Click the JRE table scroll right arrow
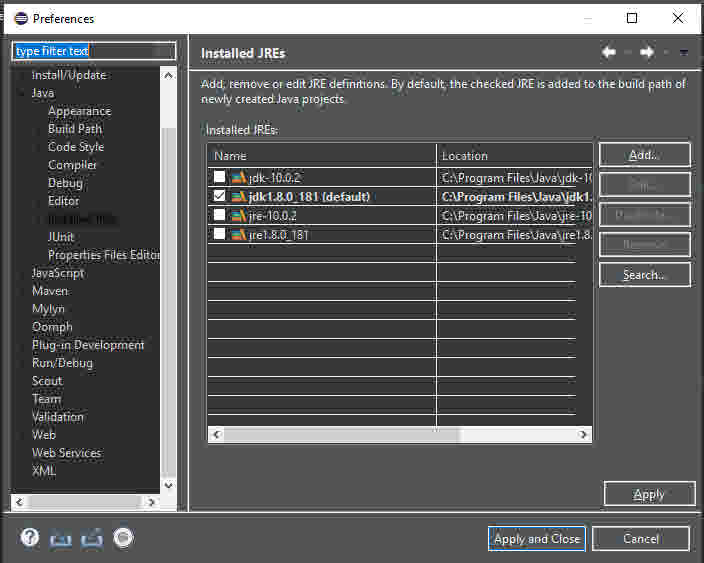 583,434
